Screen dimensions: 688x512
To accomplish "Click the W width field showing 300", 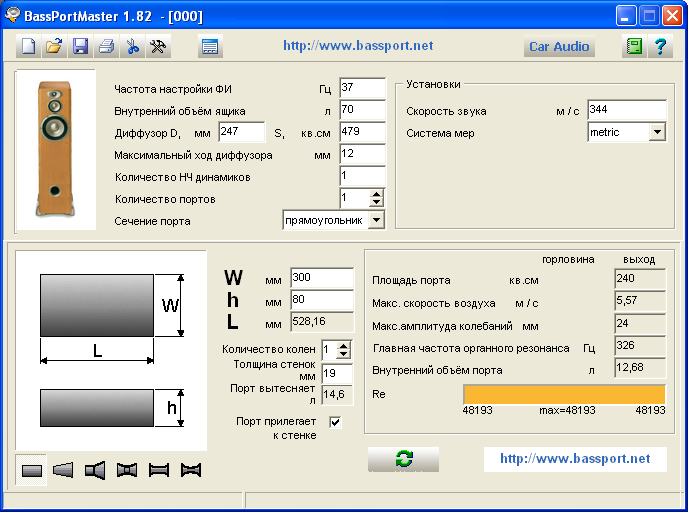I will (322, 278).
